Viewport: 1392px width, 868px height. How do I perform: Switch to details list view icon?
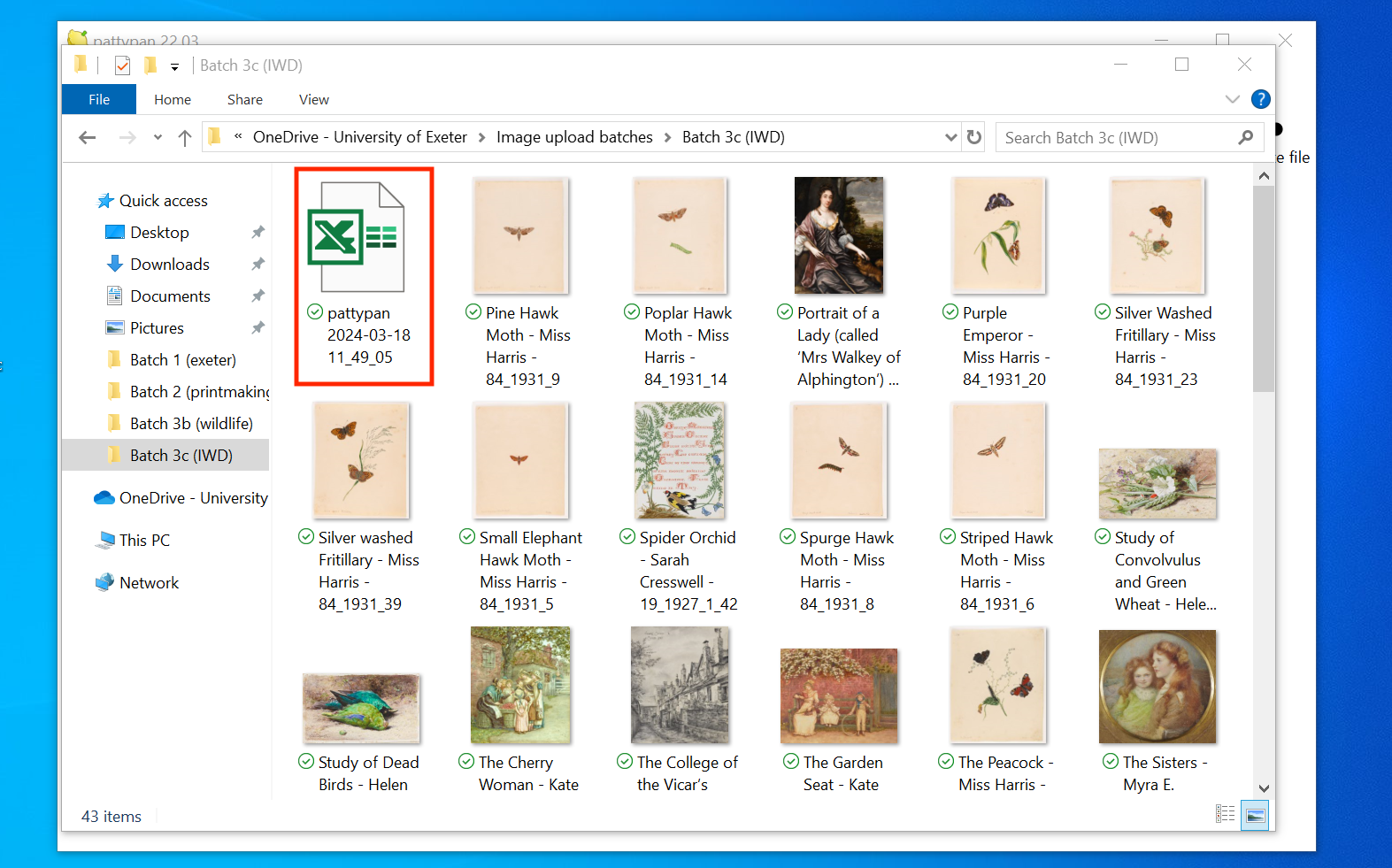[x=1226, y=814]
